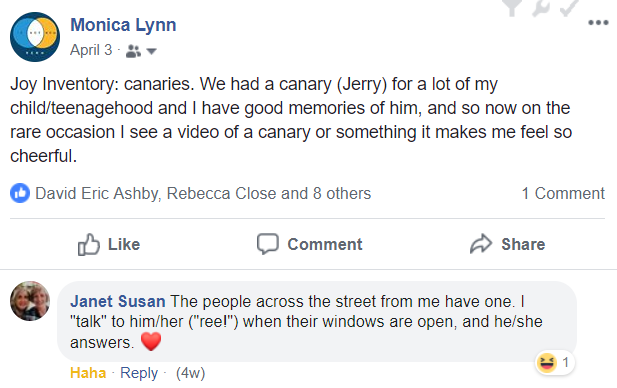Screen dimensions: 617x388
Task: Open Janet Susan's profile photo
Action: (30, 301)
